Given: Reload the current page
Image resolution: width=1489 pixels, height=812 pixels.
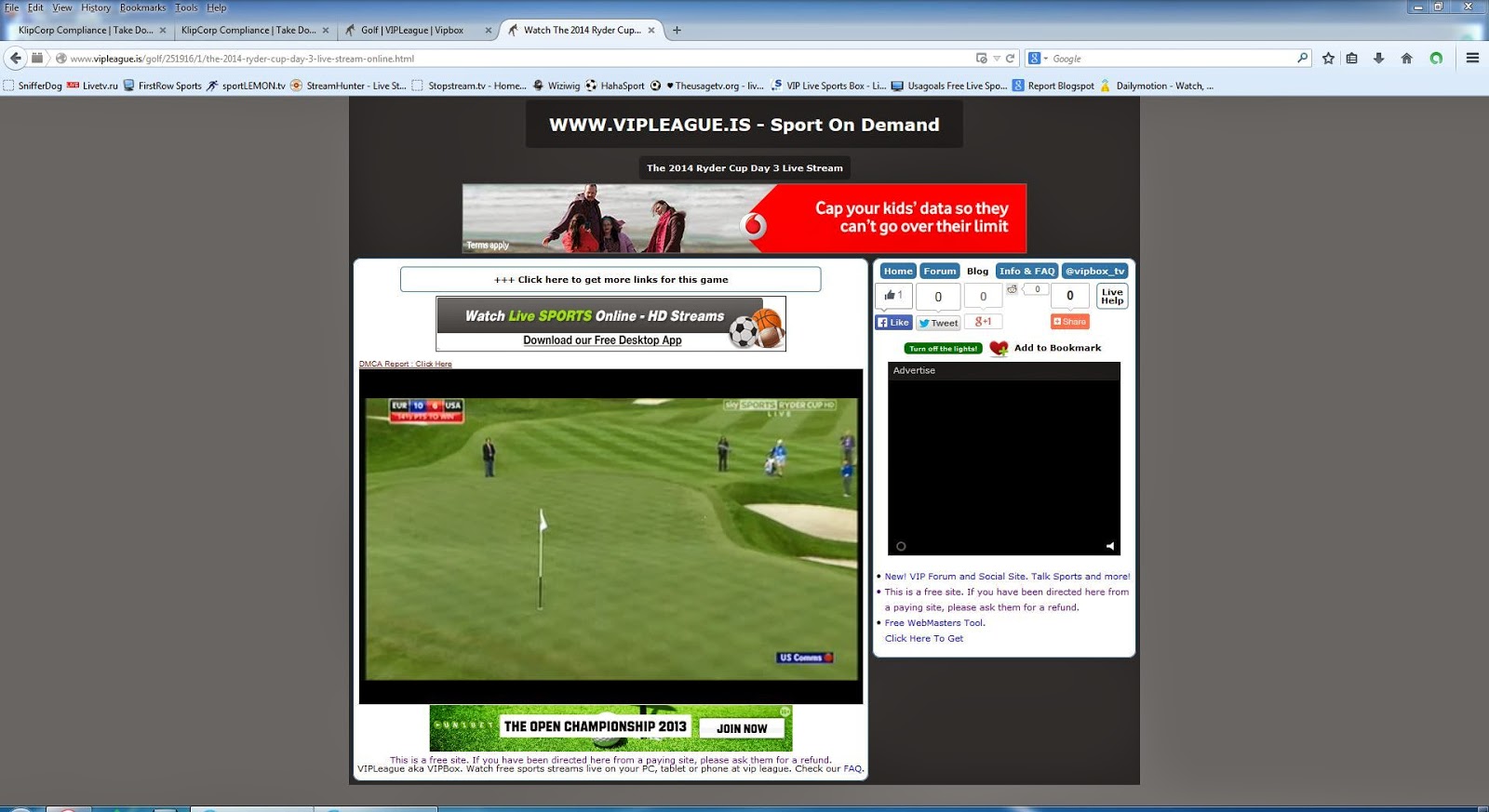Looking at the screenshot, I should point(1010,59).
